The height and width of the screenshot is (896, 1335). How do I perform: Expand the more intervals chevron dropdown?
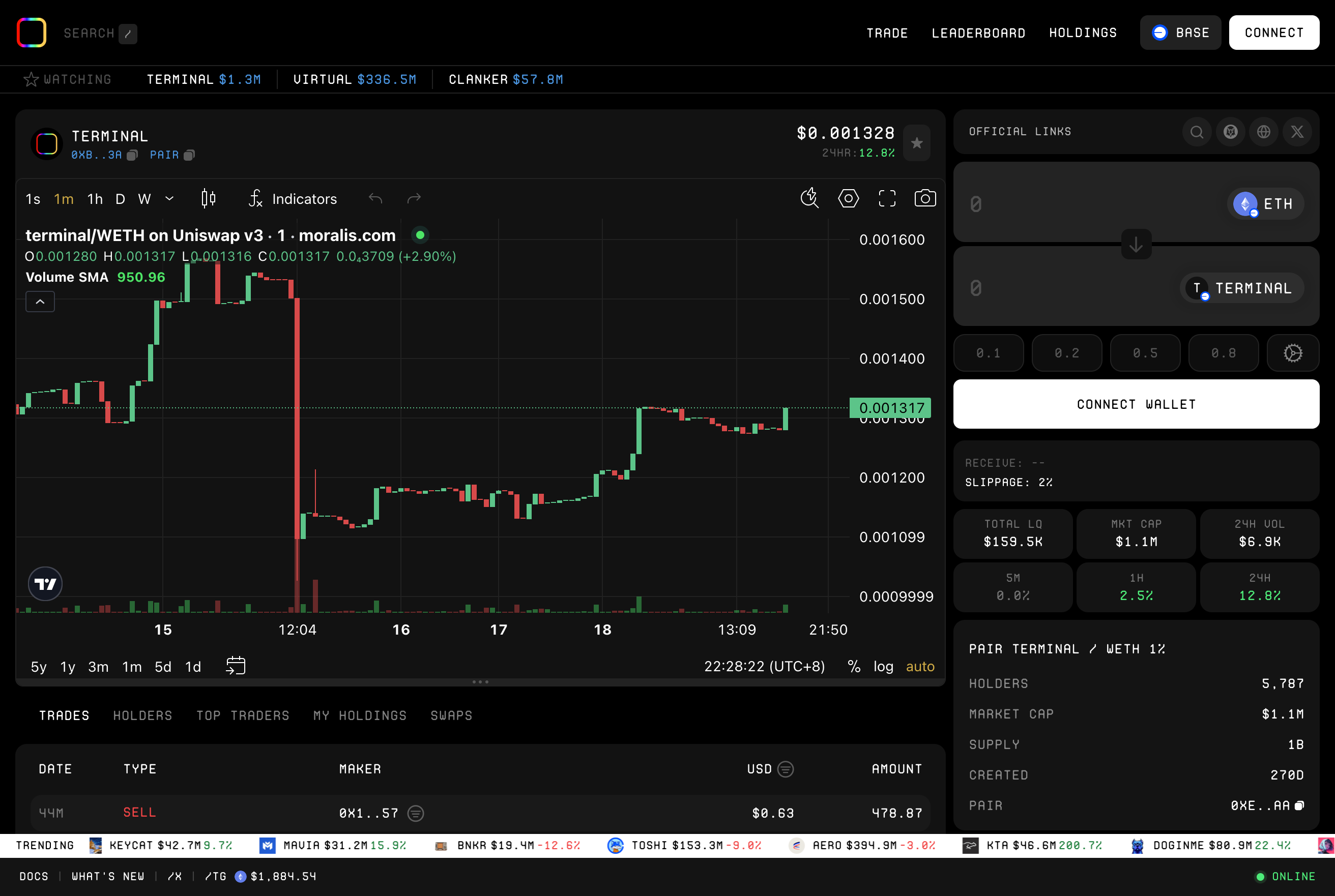pyautogui.click(x=169, y=198)
